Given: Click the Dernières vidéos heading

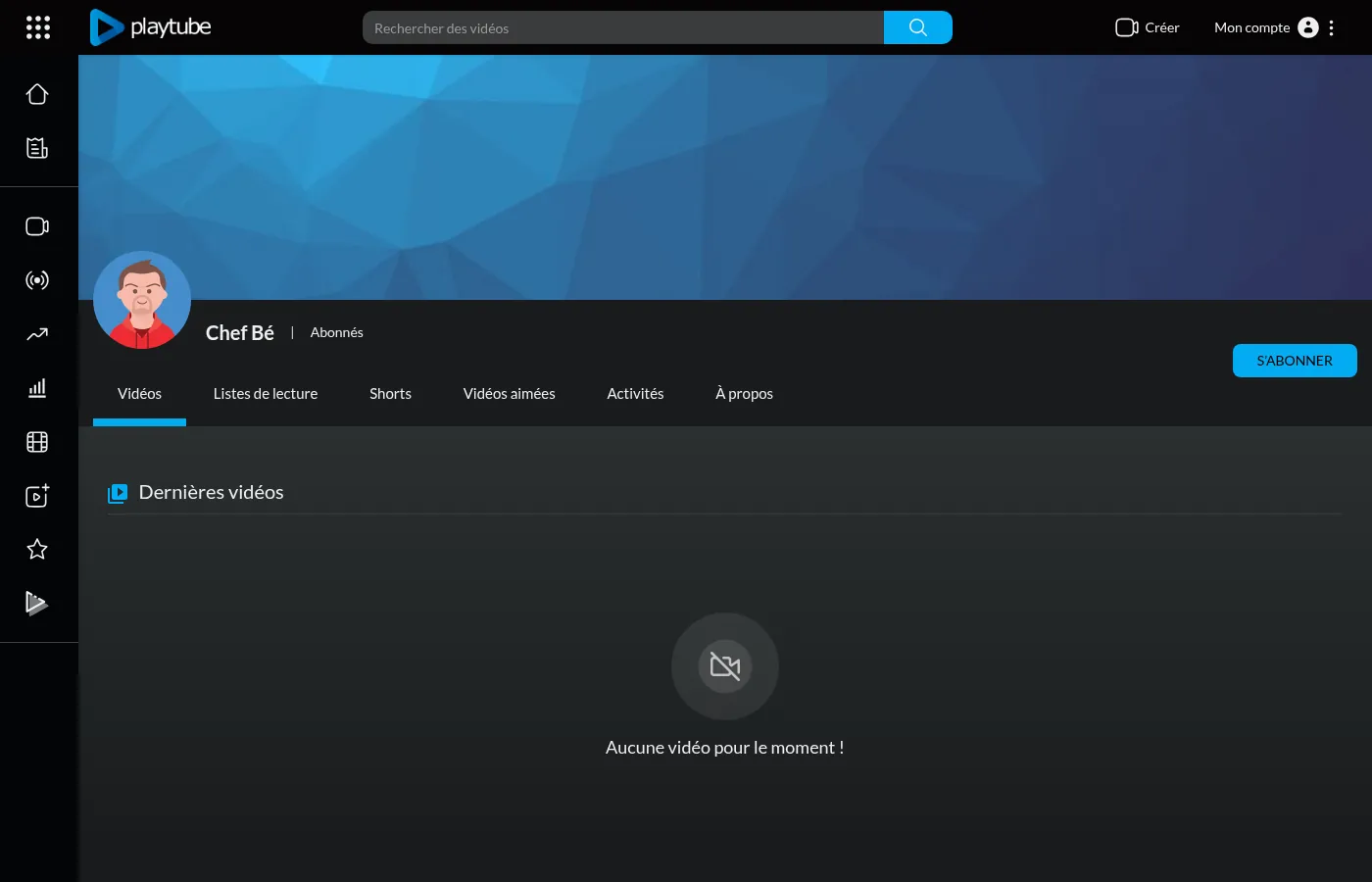Looking at the screenshot, I should point(212,492).
